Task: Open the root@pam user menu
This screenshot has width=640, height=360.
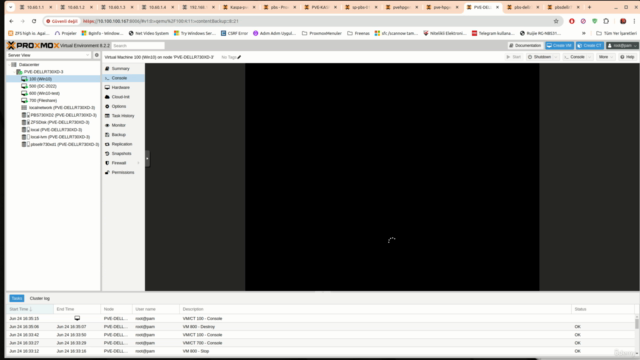Action: [622, 45]
